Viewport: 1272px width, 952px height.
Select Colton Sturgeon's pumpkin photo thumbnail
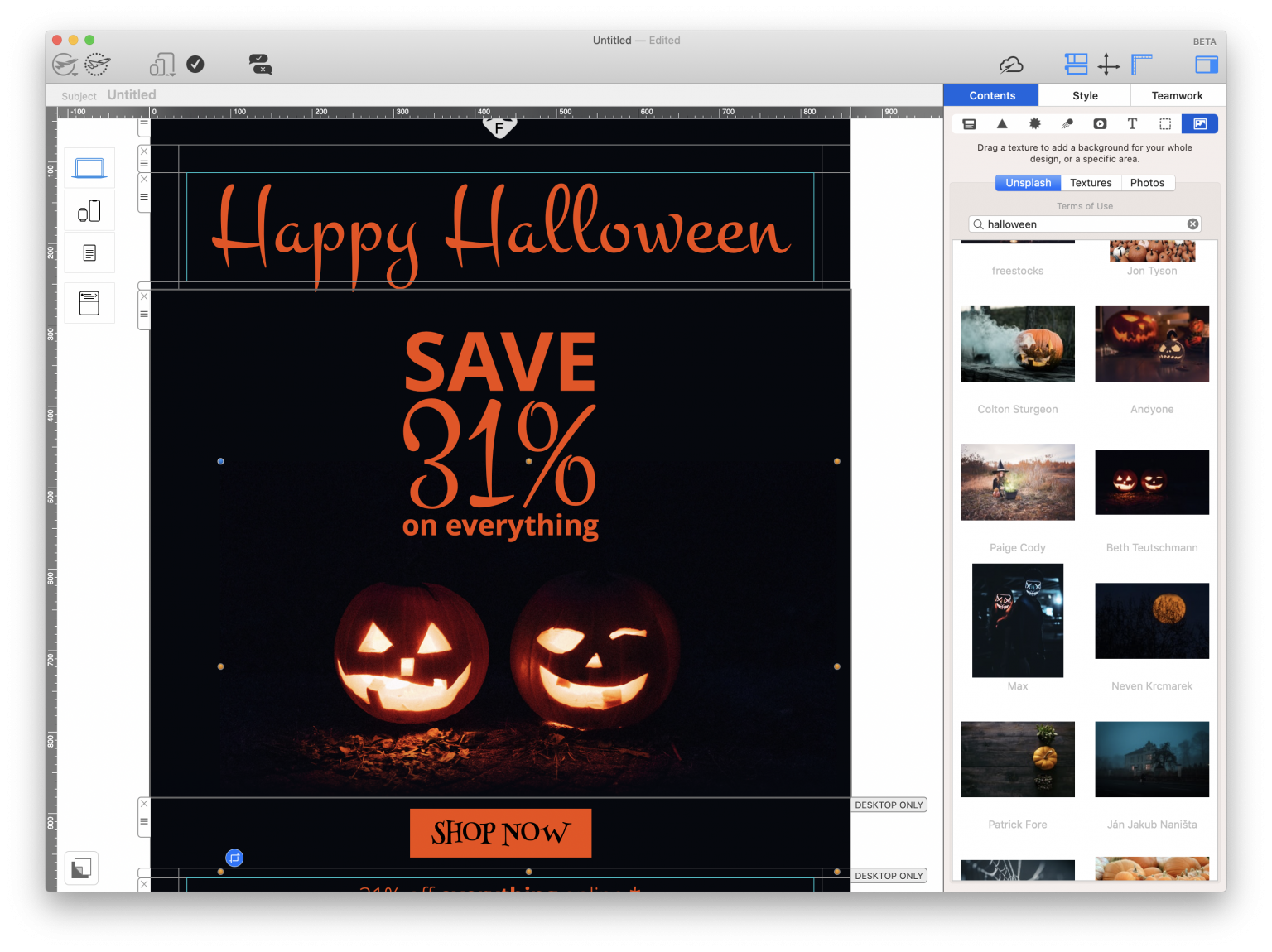[1017, 344]
